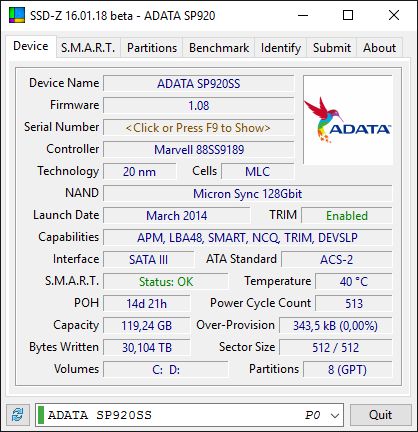The width and height of the screenshot is (418, 432).
Task: Click the Capacity value '119,24 GB'
Action: point(146,326)
